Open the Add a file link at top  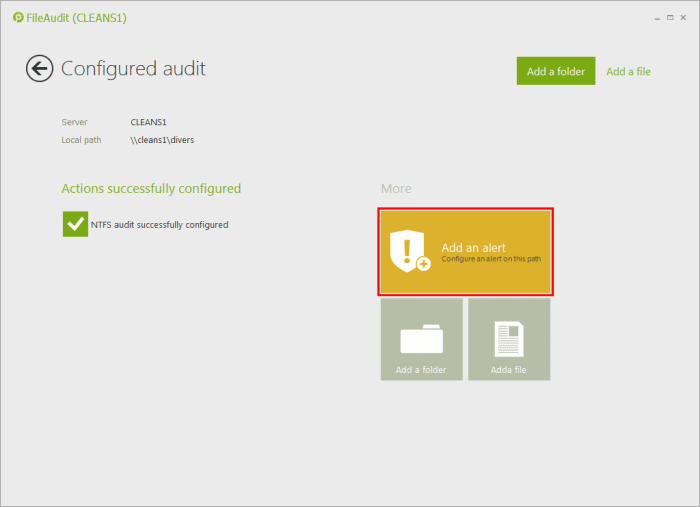[628, 71]
